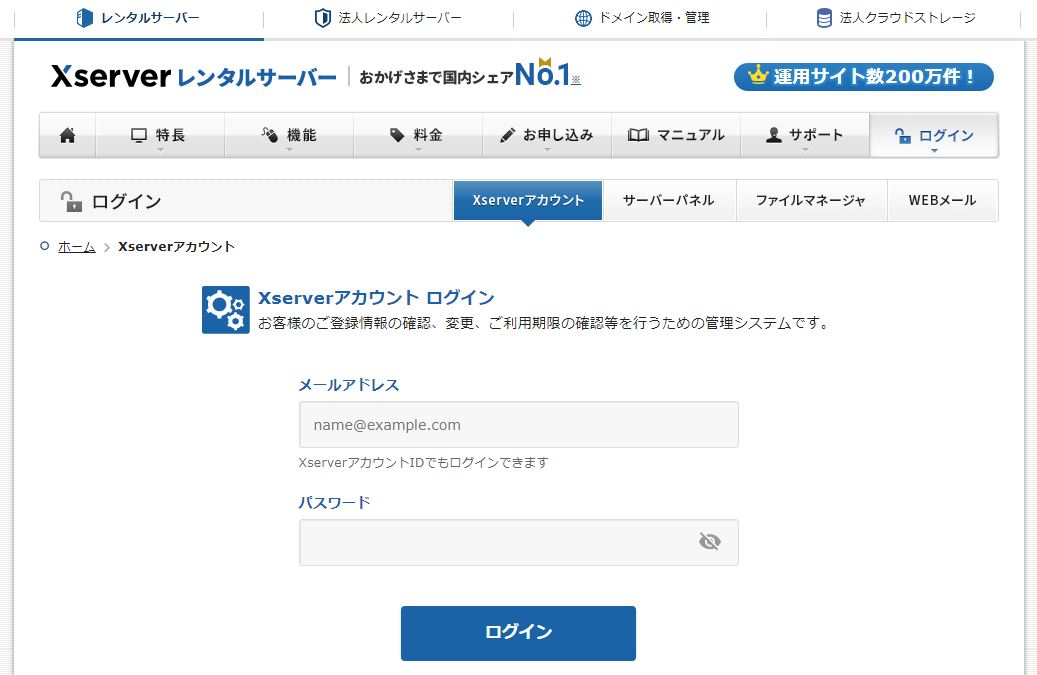1037x675 pixels.
Task: Switch to the WEBメール tab
Action: [x=942, y=200]
